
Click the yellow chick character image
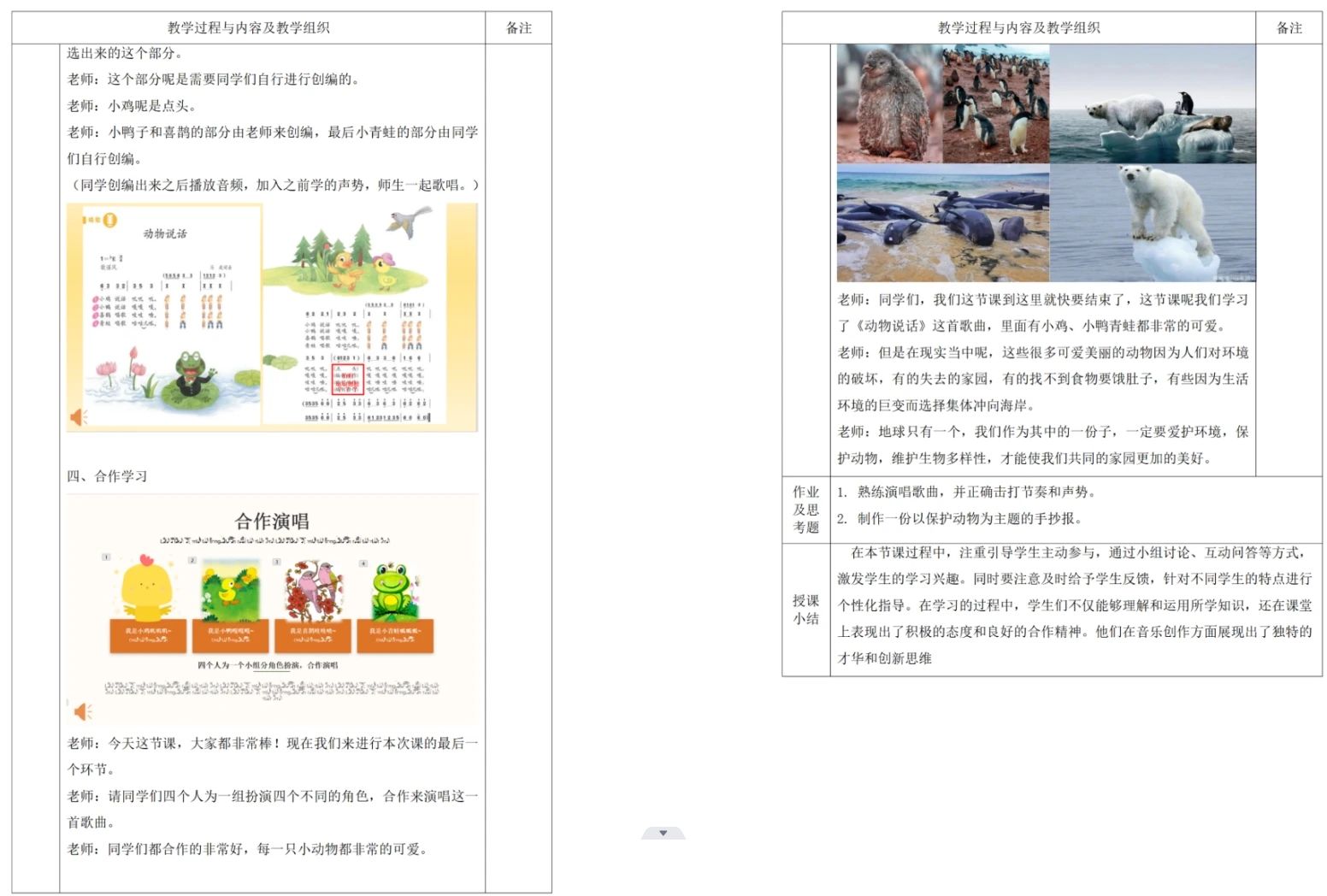[x=146, y=588]
